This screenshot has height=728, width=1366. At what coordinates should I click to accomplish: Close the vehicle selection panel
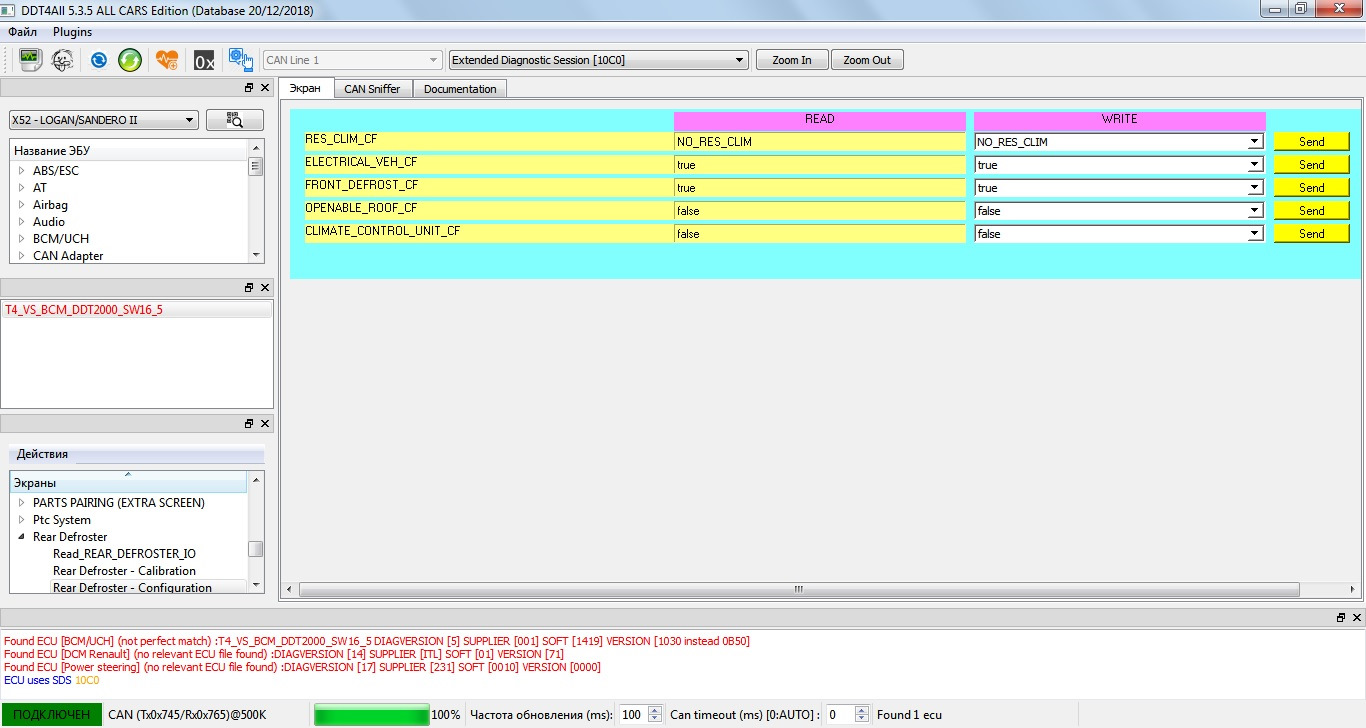(x=265, y=88)
